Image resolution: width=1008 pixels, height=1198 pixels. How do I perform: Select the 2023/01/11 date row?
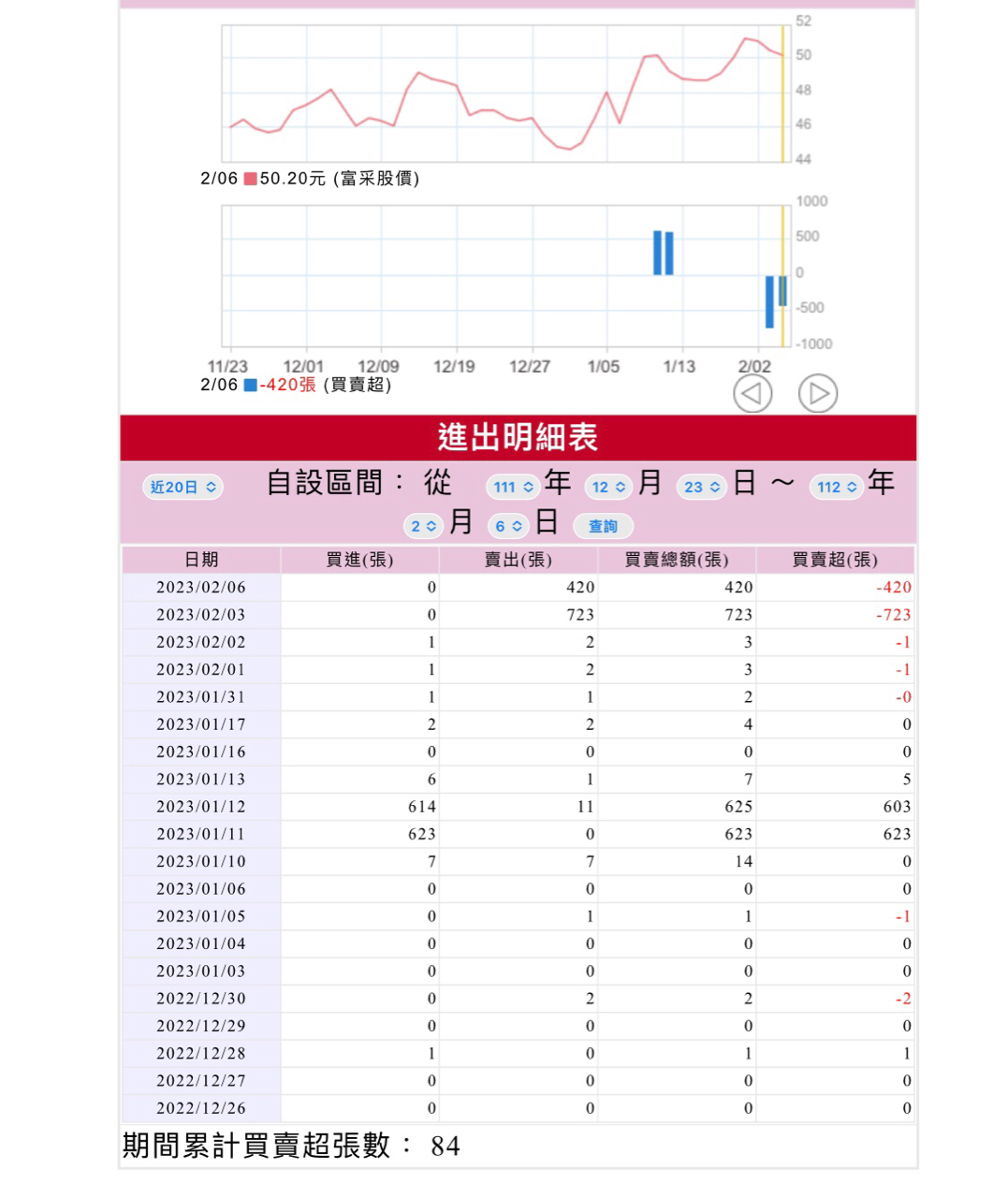pyautogui.click(x=201, y=834)
